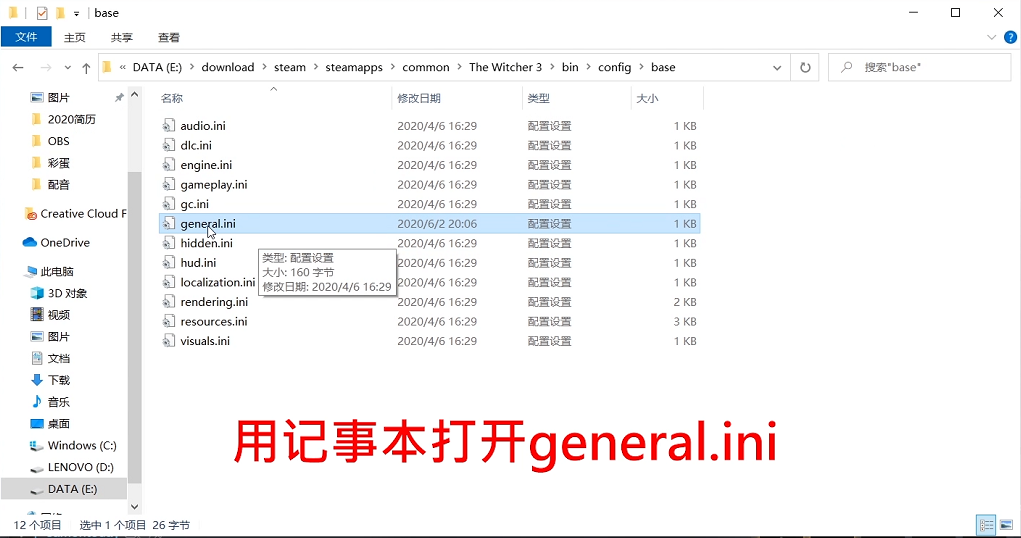Unpin 图片 from quick access pin icon

[x=119, y=98]
